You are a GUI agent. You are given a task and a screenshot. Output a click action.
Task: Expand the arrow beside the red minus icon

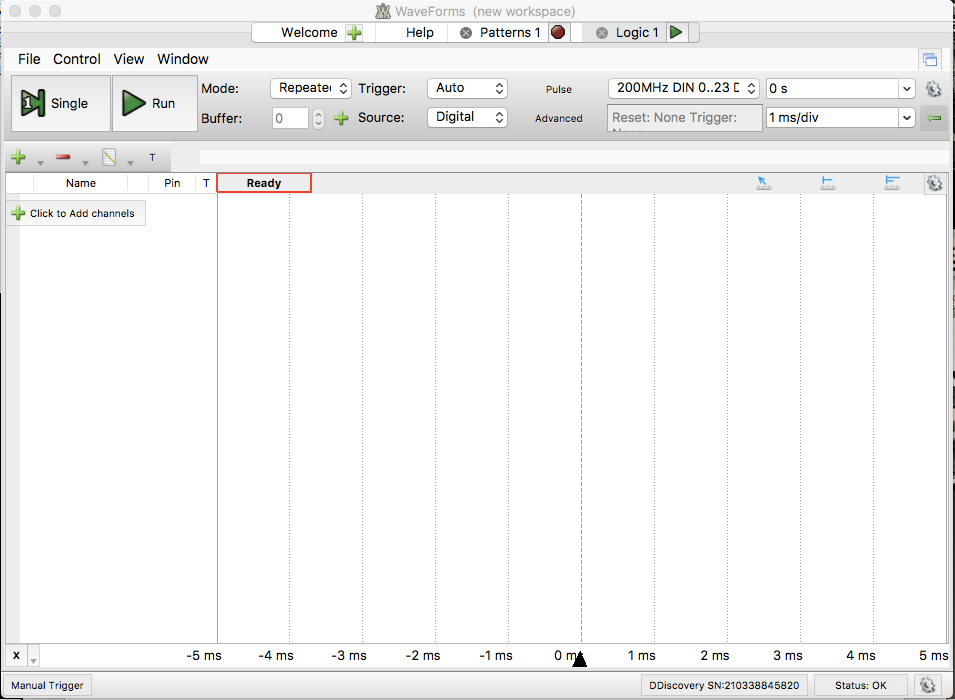(x=85, y=163)
